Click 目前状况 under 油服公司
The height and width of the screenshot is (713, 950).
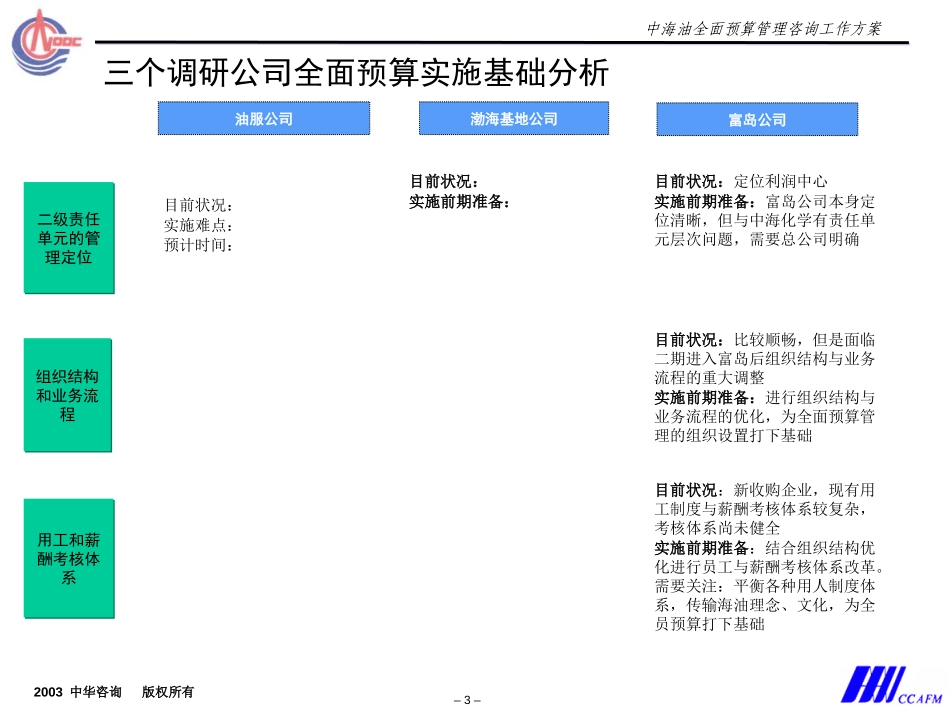tap(198, 205)
